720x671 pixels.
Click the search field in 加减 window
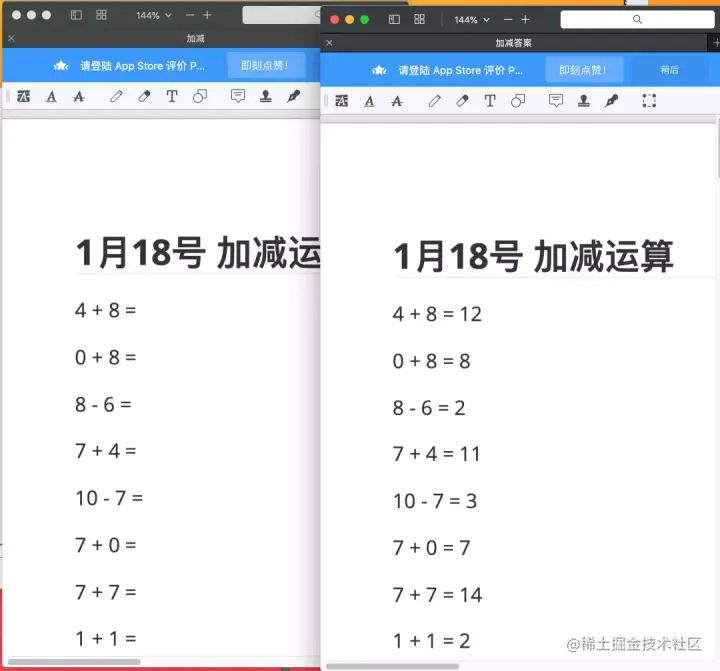[281, 15]
